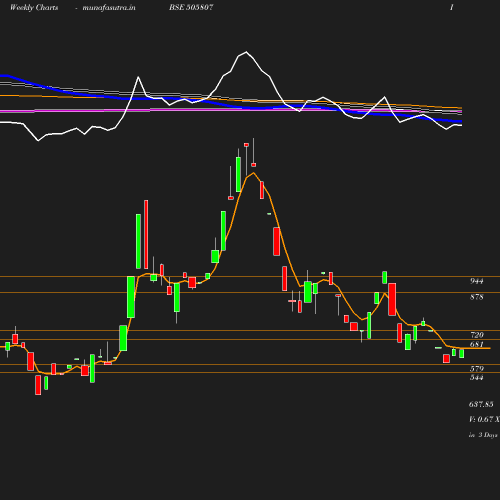
Task: Click the 'in 3 Days' text
Action: coord(483,435)
